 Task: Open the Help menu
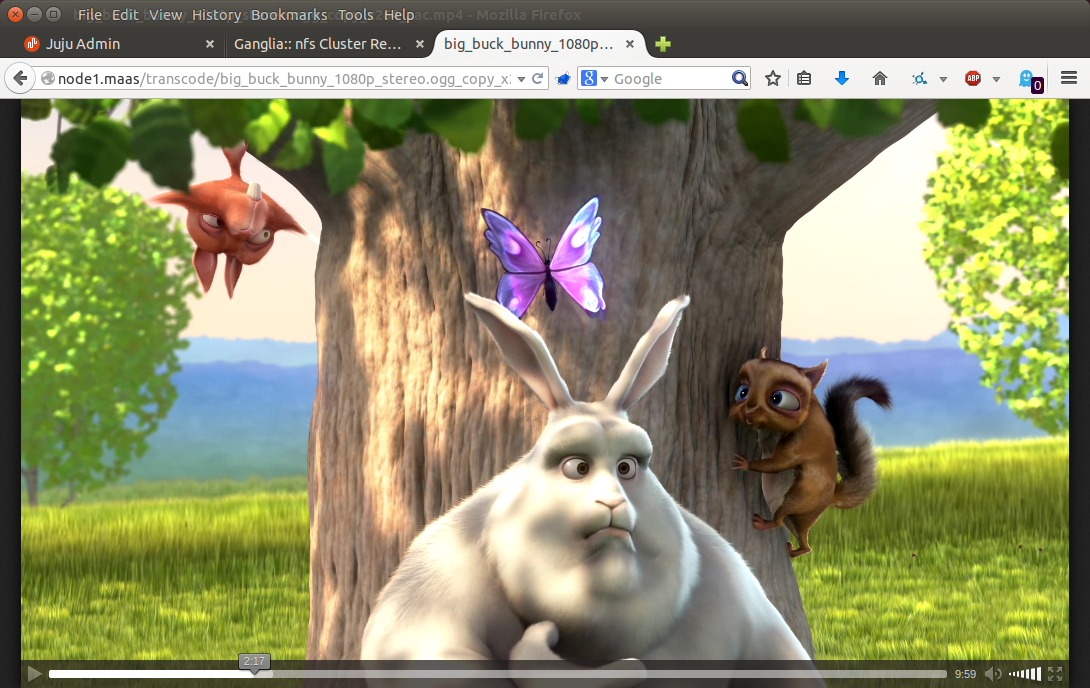pos(399,15)
